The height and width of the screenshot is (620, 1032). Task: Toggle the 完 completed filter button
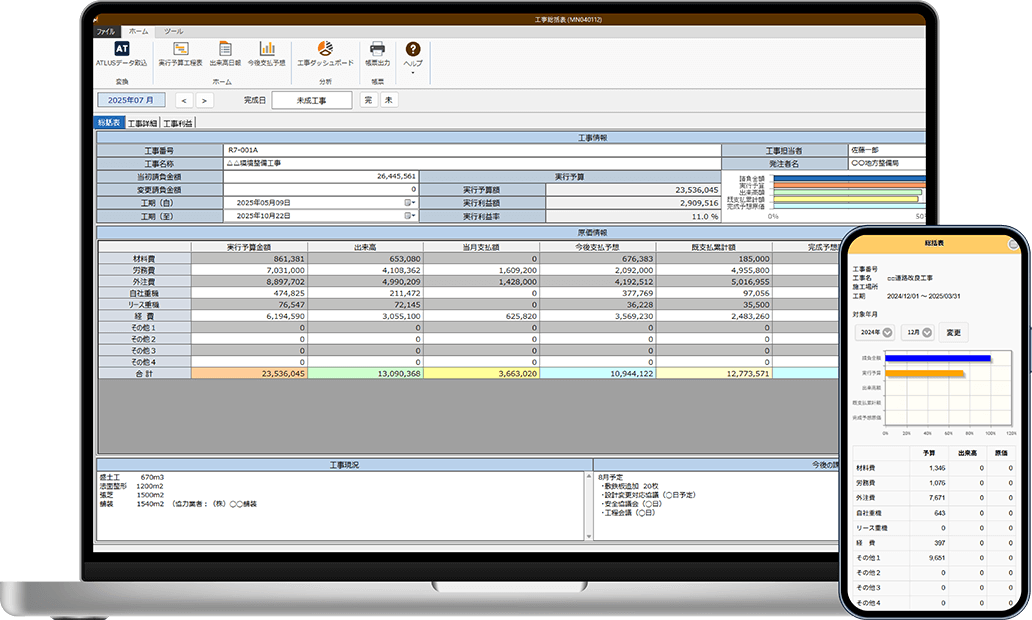368,100
